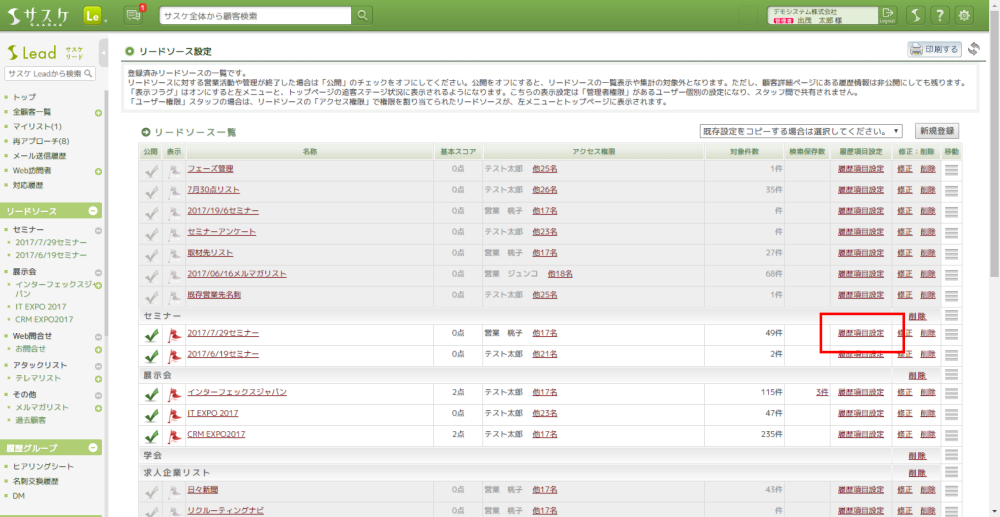Open the help question mark icon
The width and height of the screenshot is (1000, 517).
pyautogui.click(x=940, y=15)
